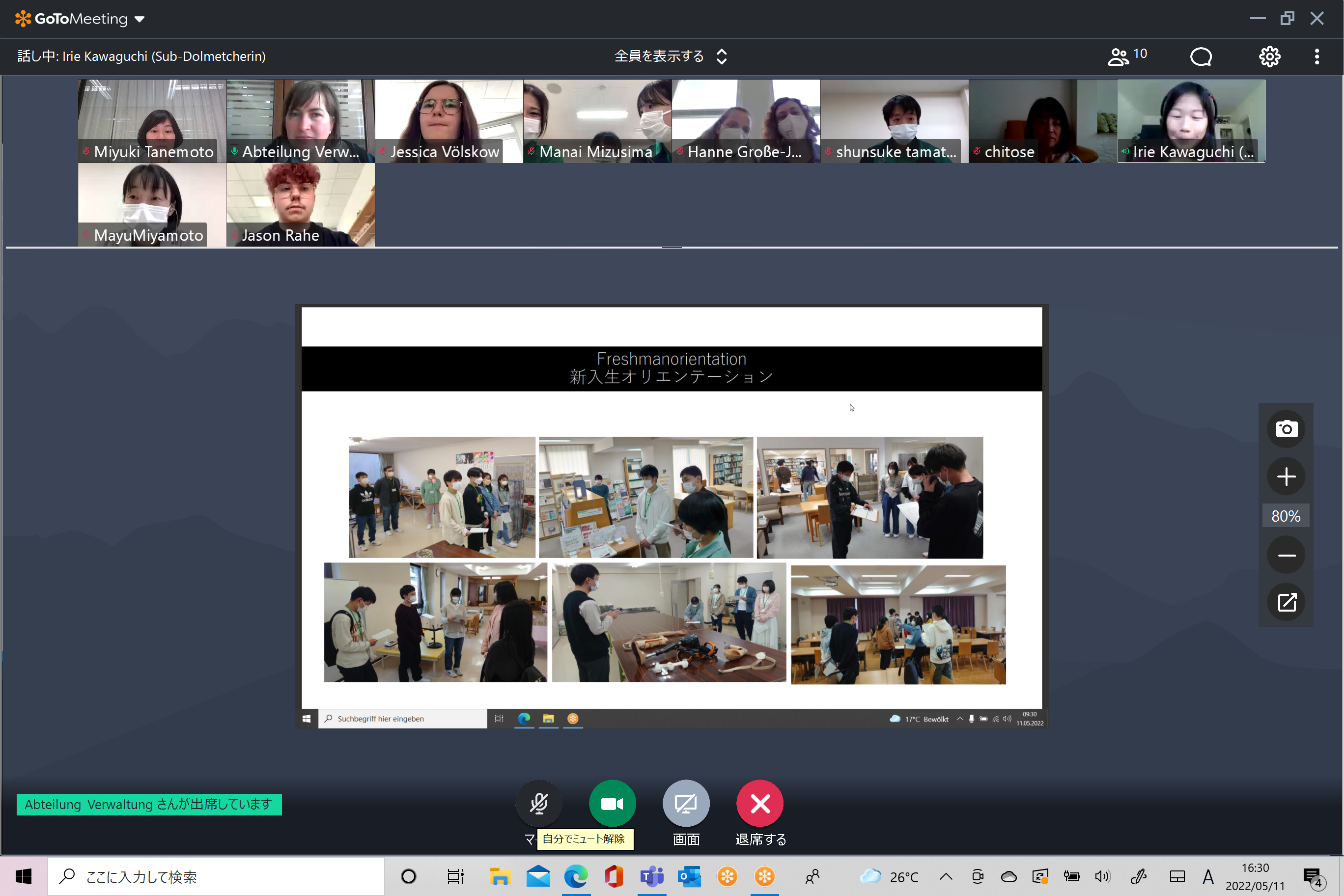Click the Meet Now tray icon
1344x896 pixels.
(x=978, y=876)
